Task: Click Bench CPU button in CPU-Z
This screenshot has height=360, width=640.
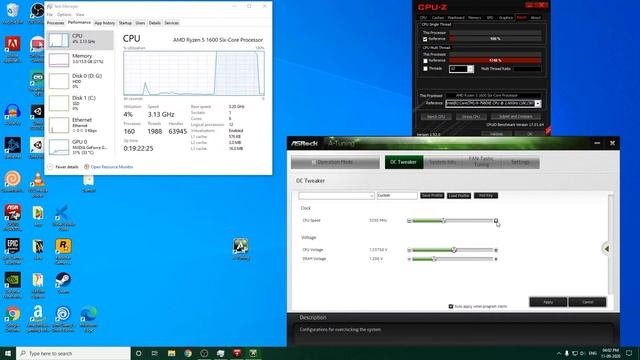Action: [x=436, y=117]
